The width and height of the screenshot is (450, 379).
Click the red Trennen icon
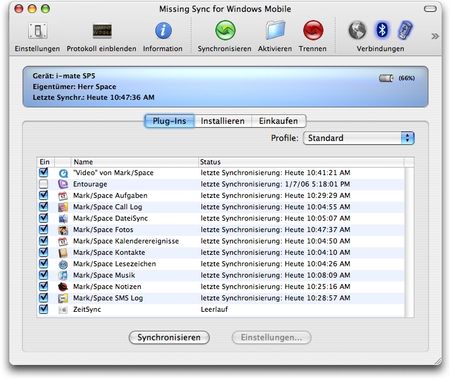click(313, 30)
